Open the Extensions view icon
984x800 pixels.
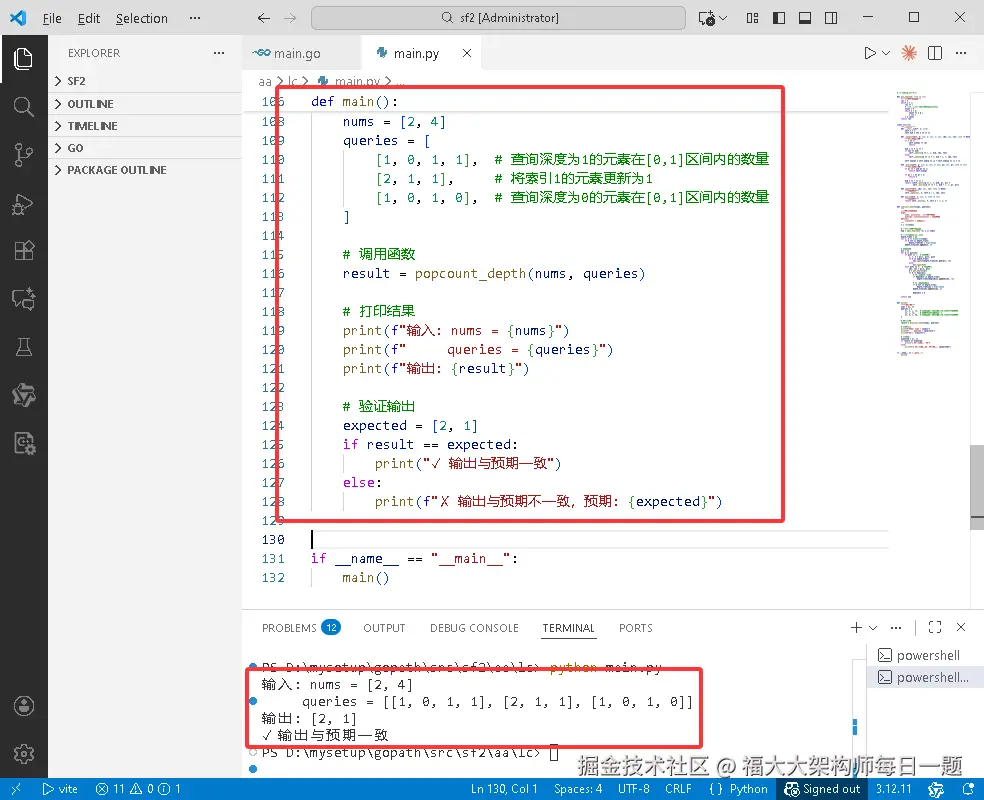pyautogui.click(x=23, y=251)
